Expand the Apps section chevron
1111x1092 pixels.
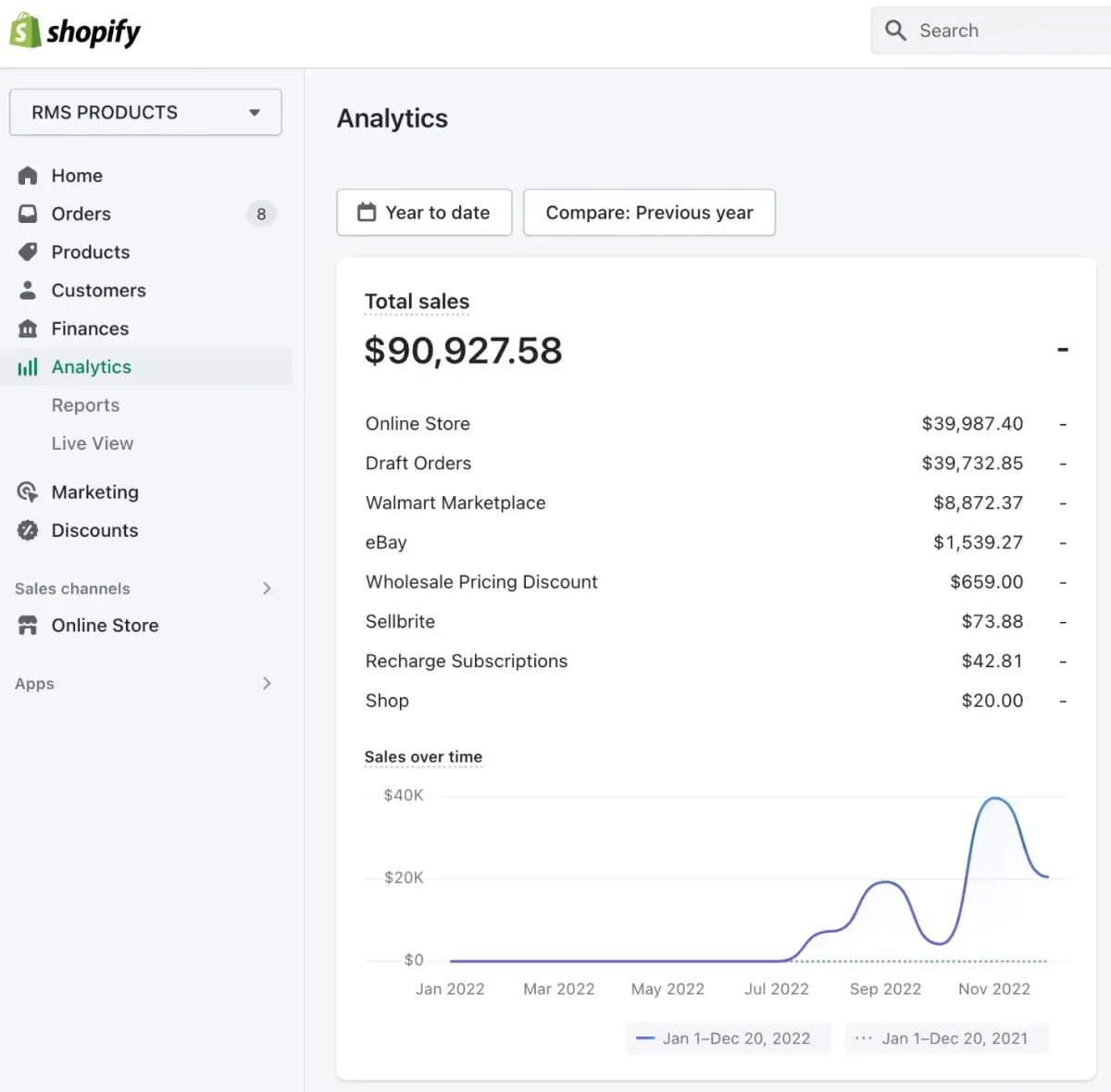coord(267,684)
